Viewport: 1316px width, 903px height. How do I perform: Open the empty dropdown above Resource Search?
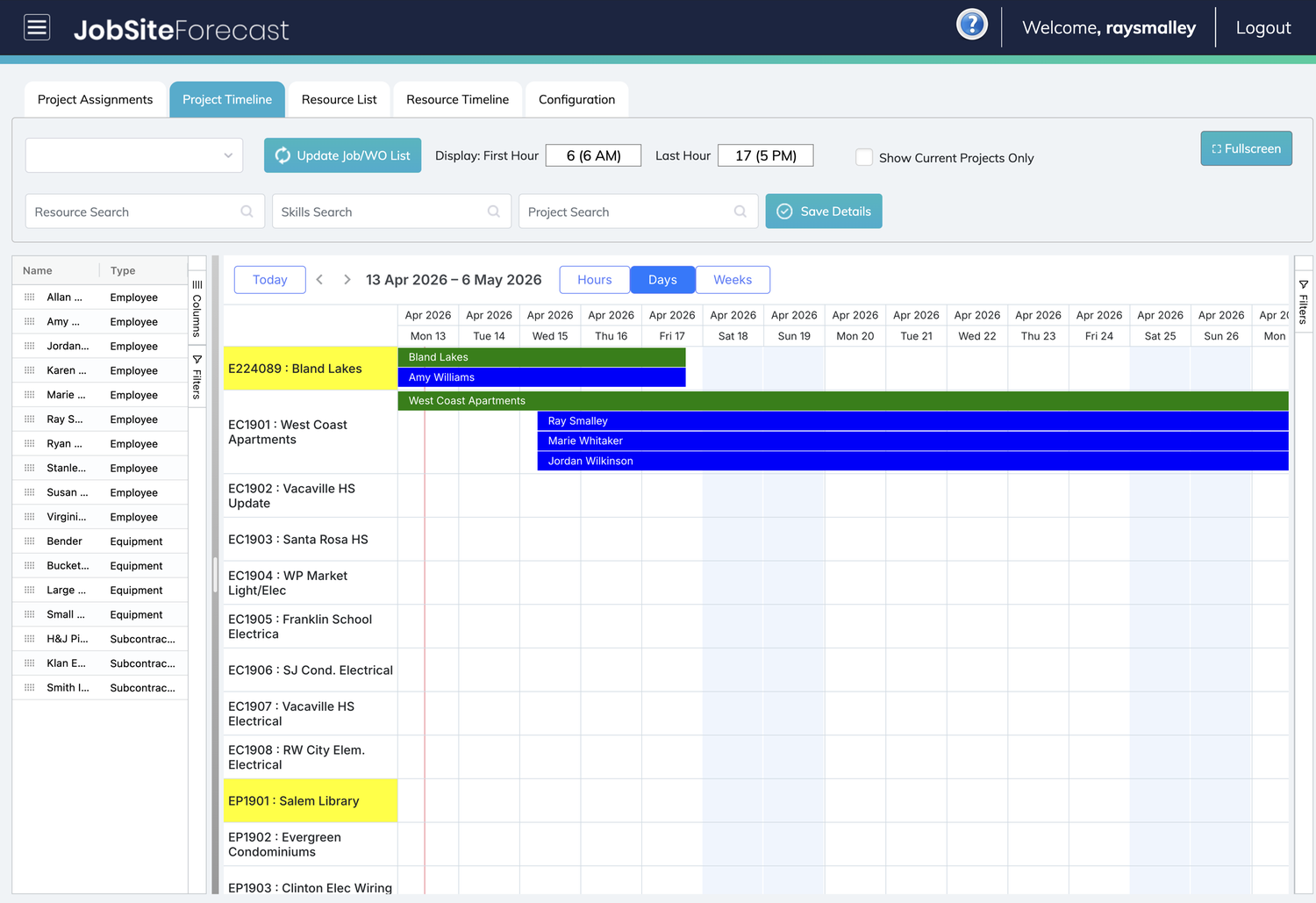134,155
